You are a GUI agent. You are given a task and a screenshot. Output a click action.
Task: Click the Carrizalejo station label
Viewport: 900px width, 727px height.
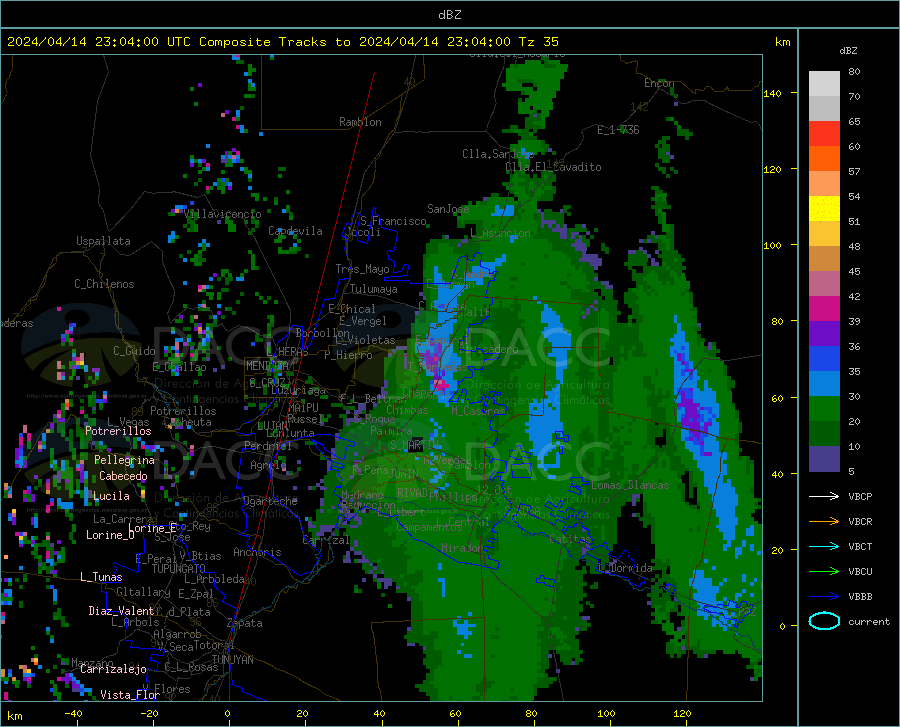[x=113, y=669]
